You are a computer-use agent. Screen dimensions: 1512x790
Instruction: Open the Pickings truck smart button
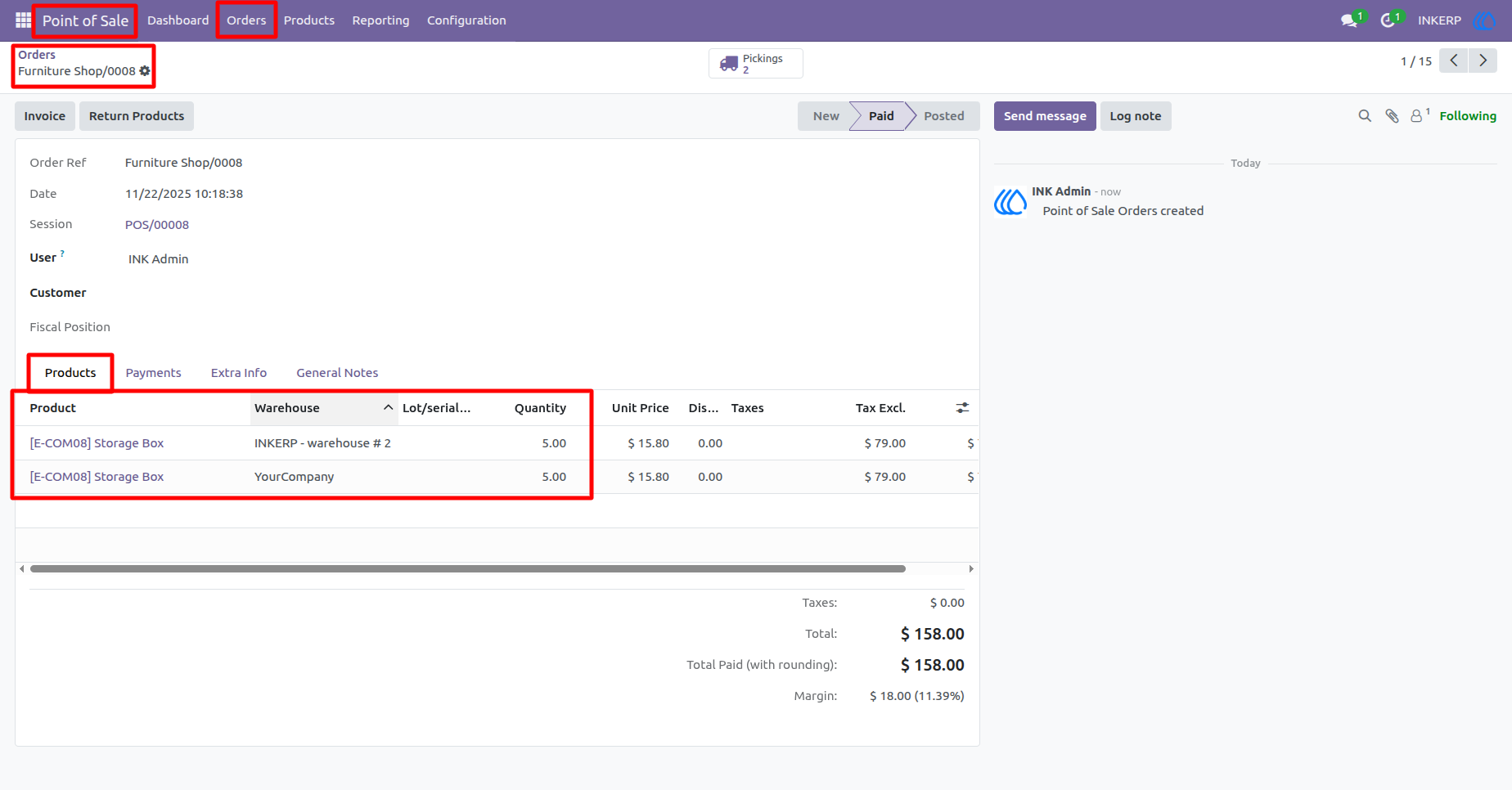tap(755, 63)
